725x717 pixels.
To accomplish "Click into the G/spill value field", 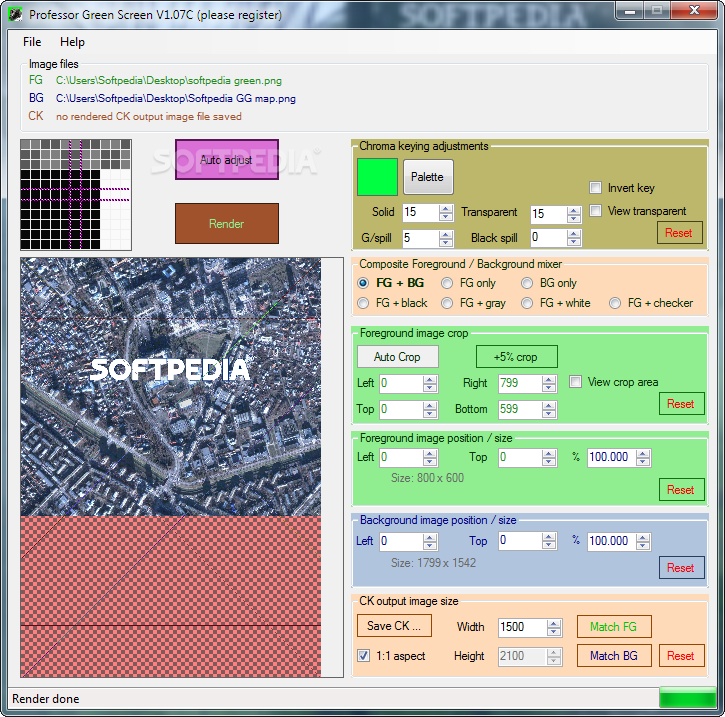I will pos(421,238).
